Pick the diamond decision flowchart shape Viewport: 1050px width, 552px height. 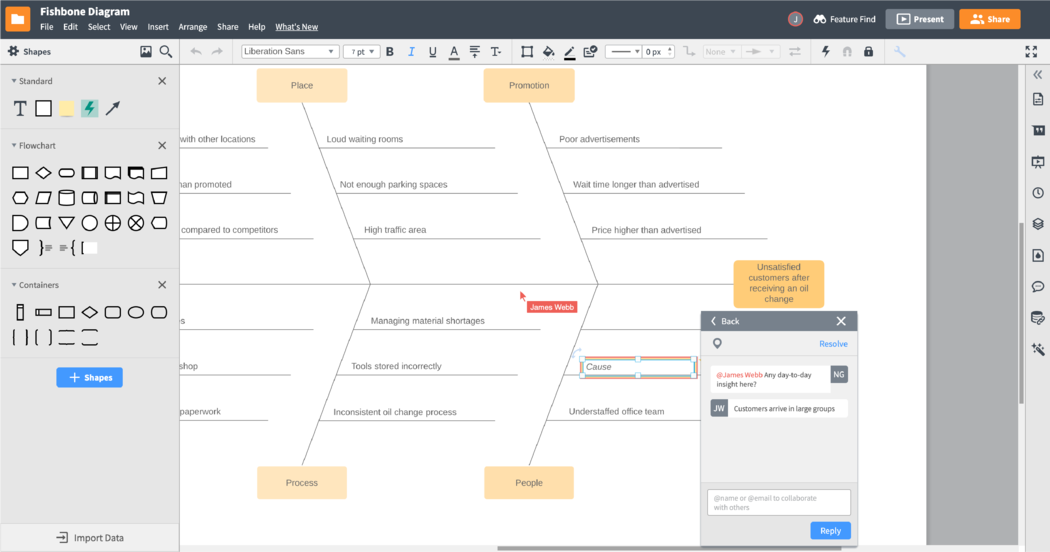pyautogui.click(x=43, y=173)
